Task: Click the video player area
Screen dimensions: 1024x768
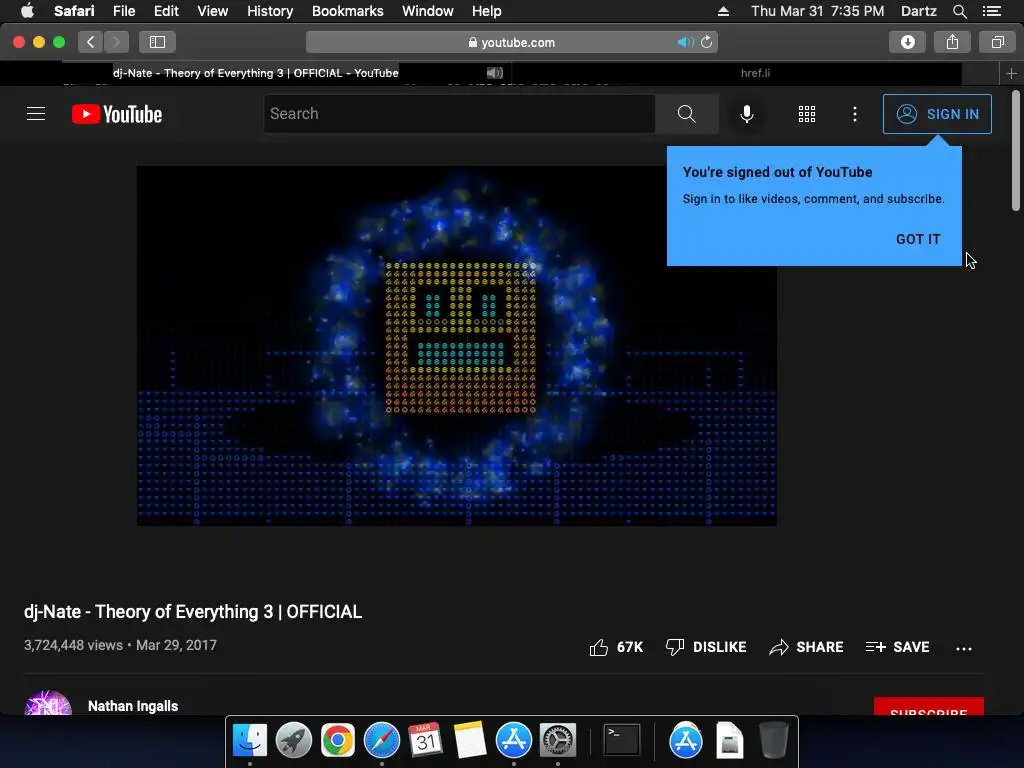Action: [456, 345]
